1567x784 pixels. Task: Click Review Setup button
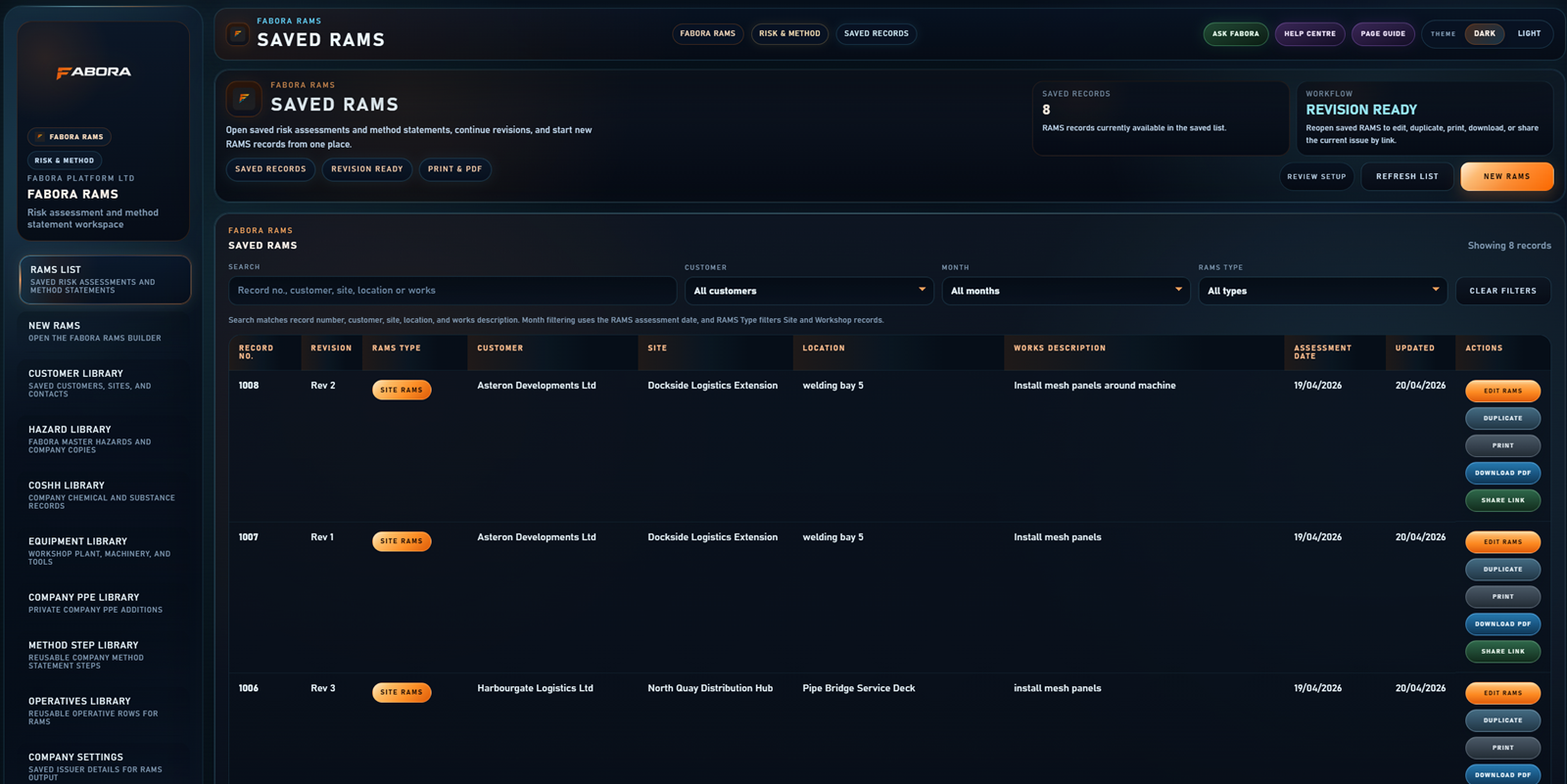[x=1316, y=176]
